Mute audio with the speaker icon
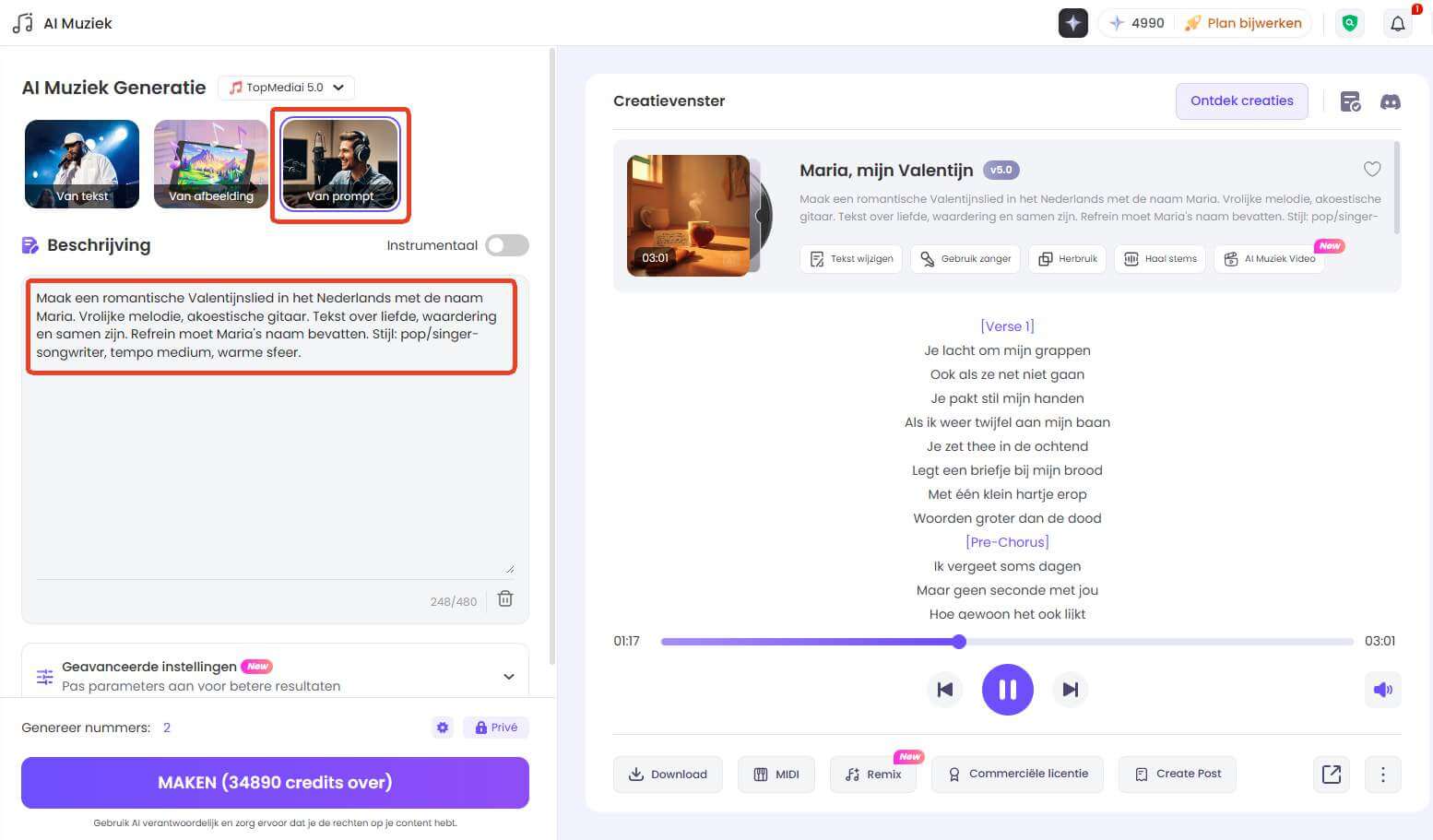Viewport: 1433px width, 840px height. pos(1382,690)
